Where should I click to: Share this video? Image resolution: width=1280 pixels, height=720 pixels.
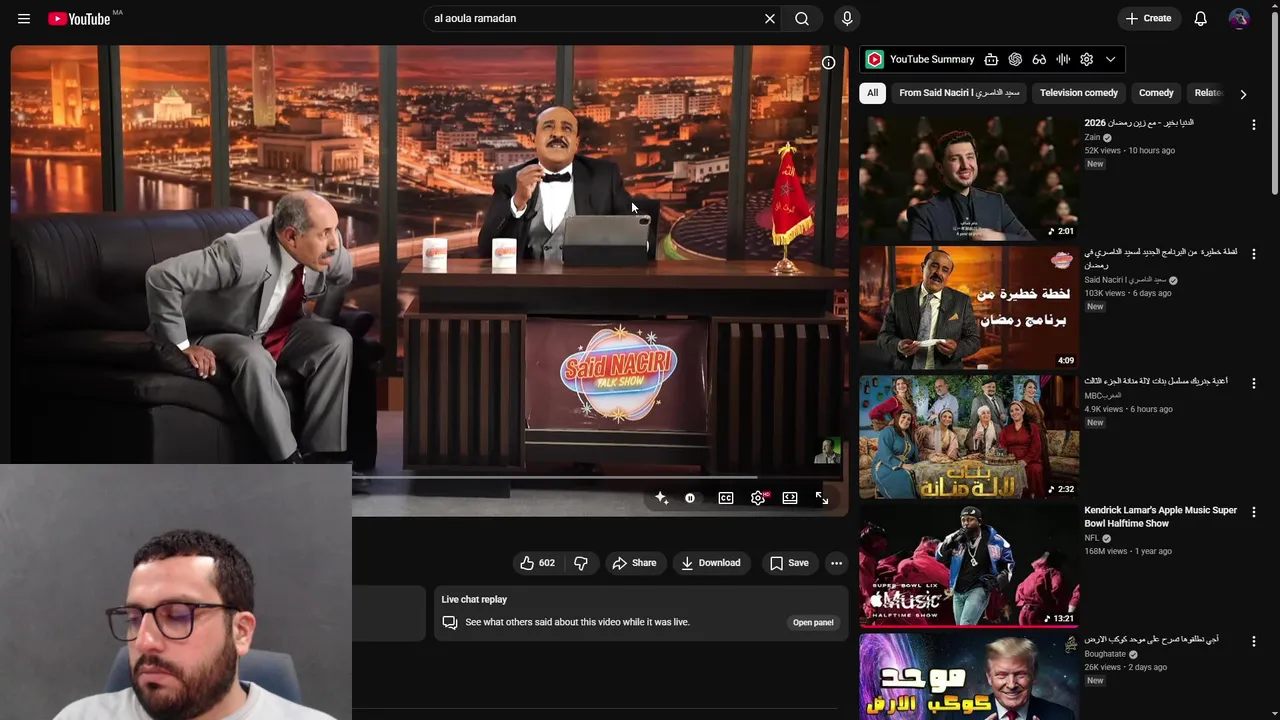point(634,563)
